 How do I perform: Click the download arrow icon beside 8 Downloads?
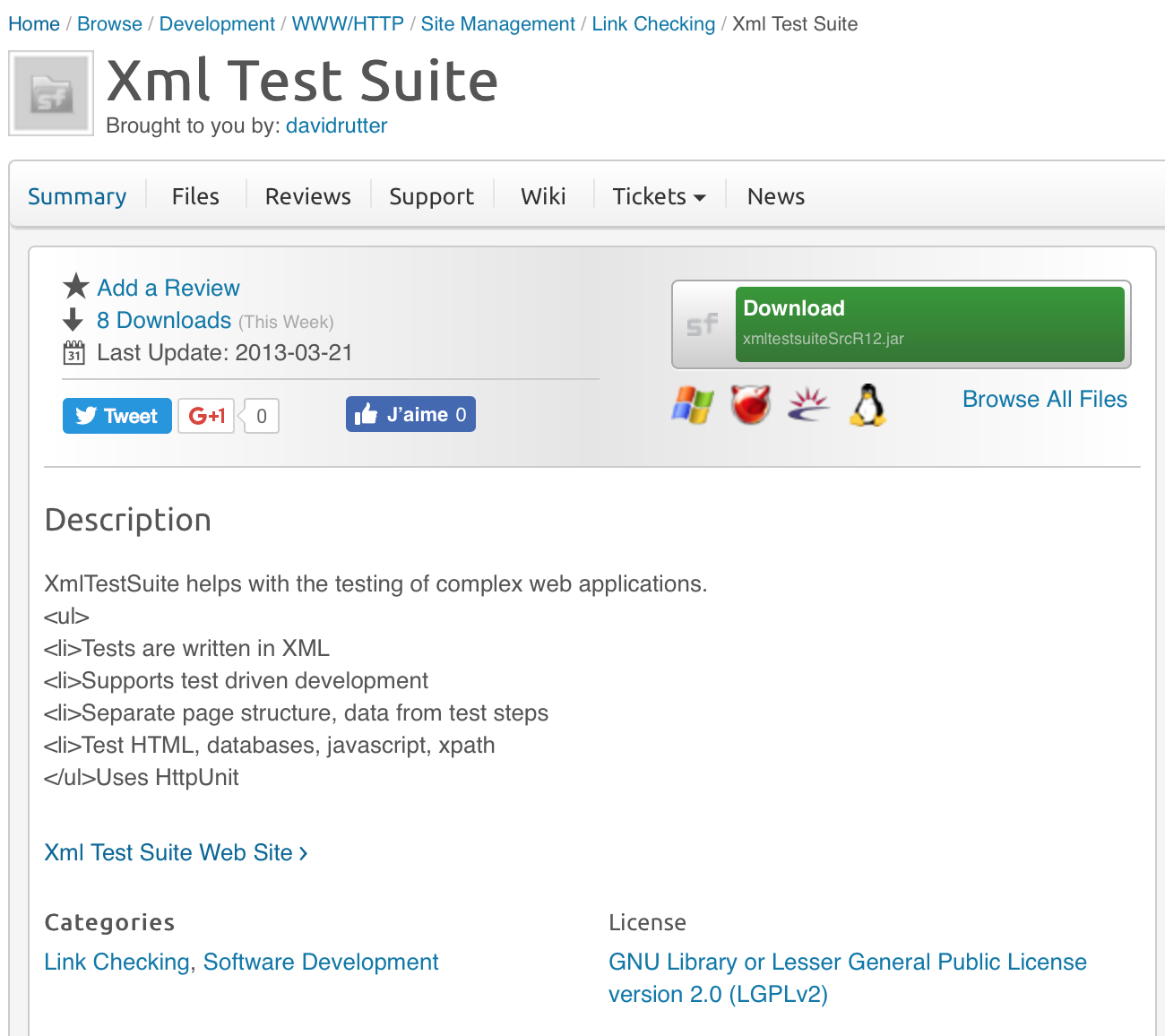point(73,319)
